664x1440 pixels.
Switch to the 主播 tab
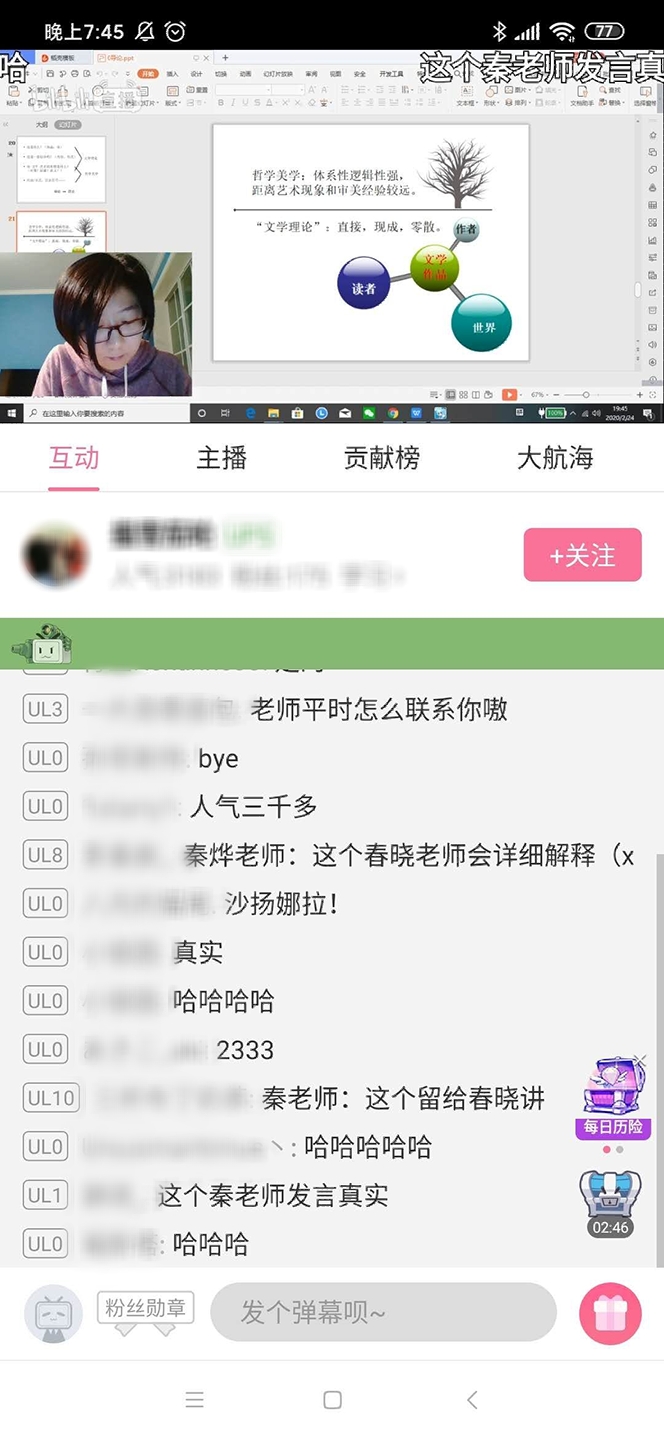tap(221, 458)
